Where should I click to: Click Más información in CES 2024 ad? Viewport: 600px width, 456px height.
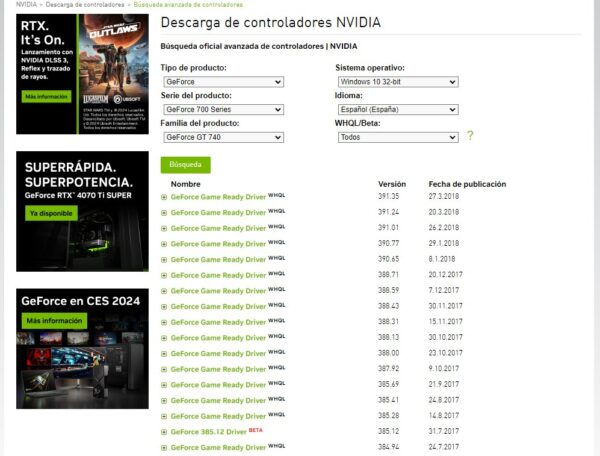[x=54, y=321]
